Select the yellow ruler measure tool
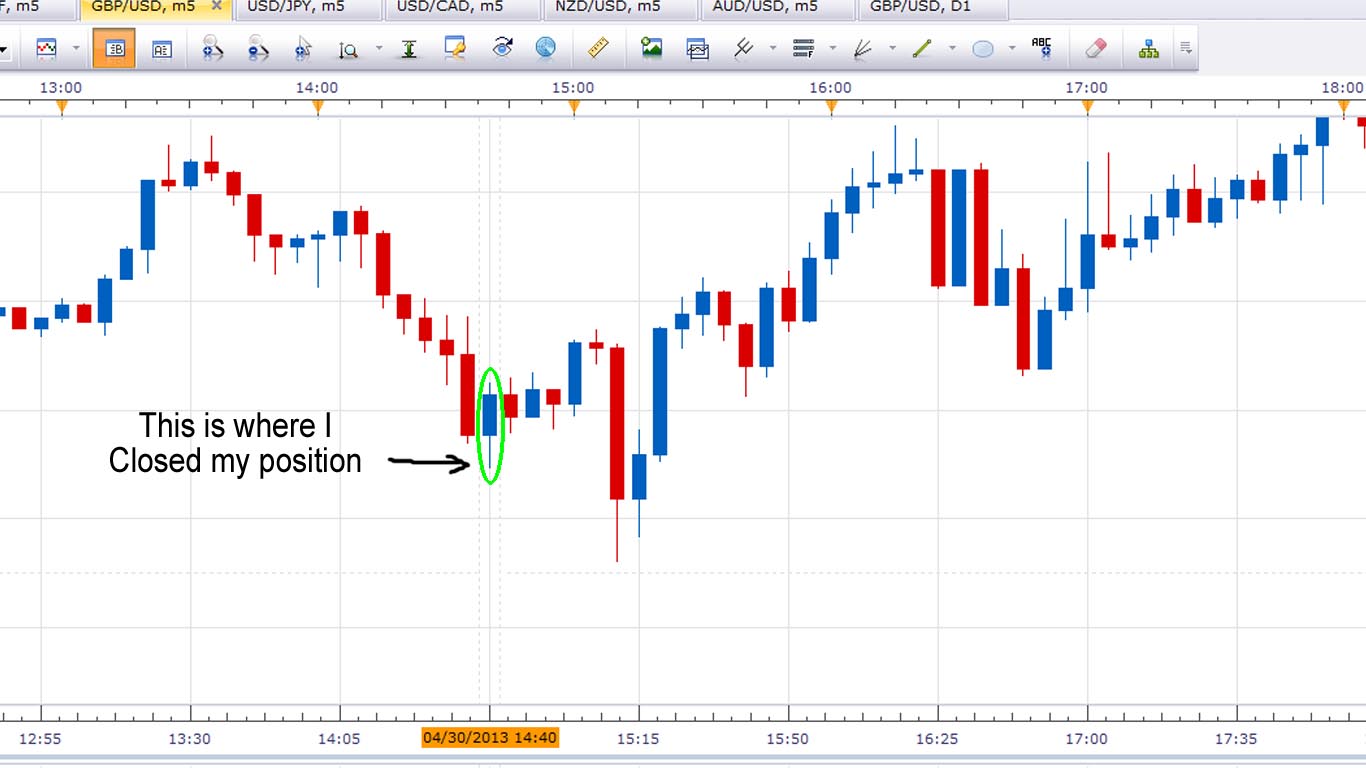The width and height of the screenshot is (1366, 768). 598,47
